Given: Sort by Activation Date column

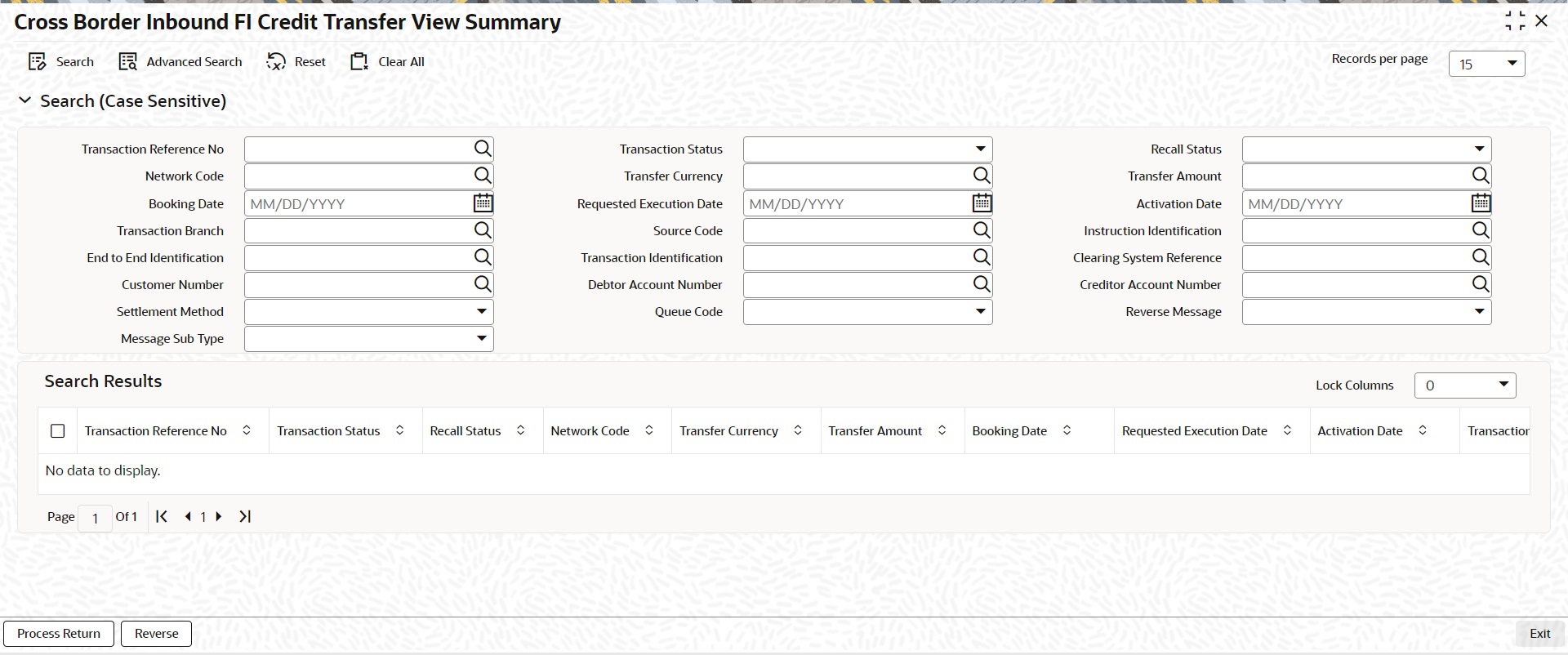Looking at the screenshot, I should [x=1423, y=430].
